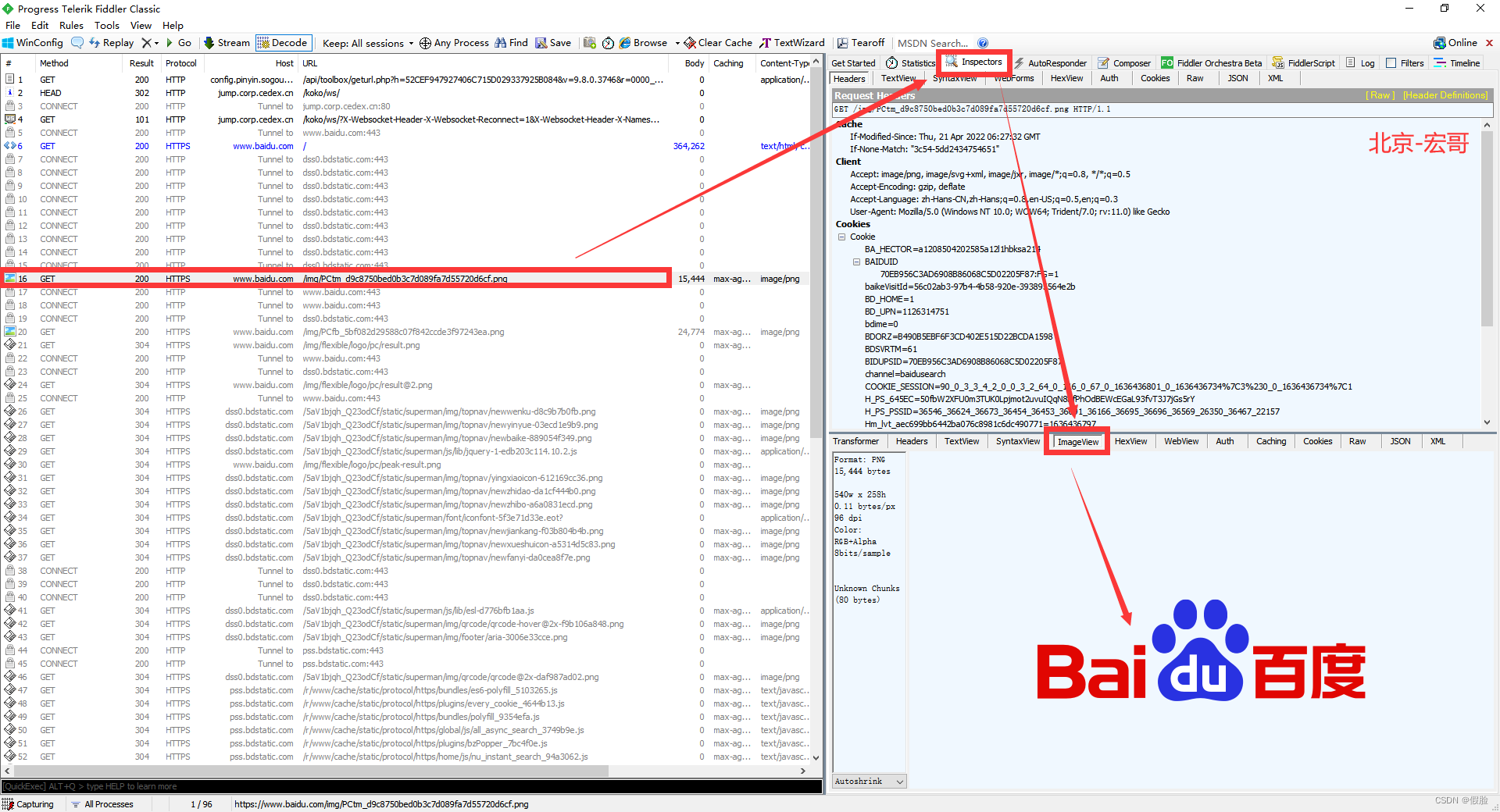Select the request WebForms tab
The image size is (1500, 812).
1013,78
